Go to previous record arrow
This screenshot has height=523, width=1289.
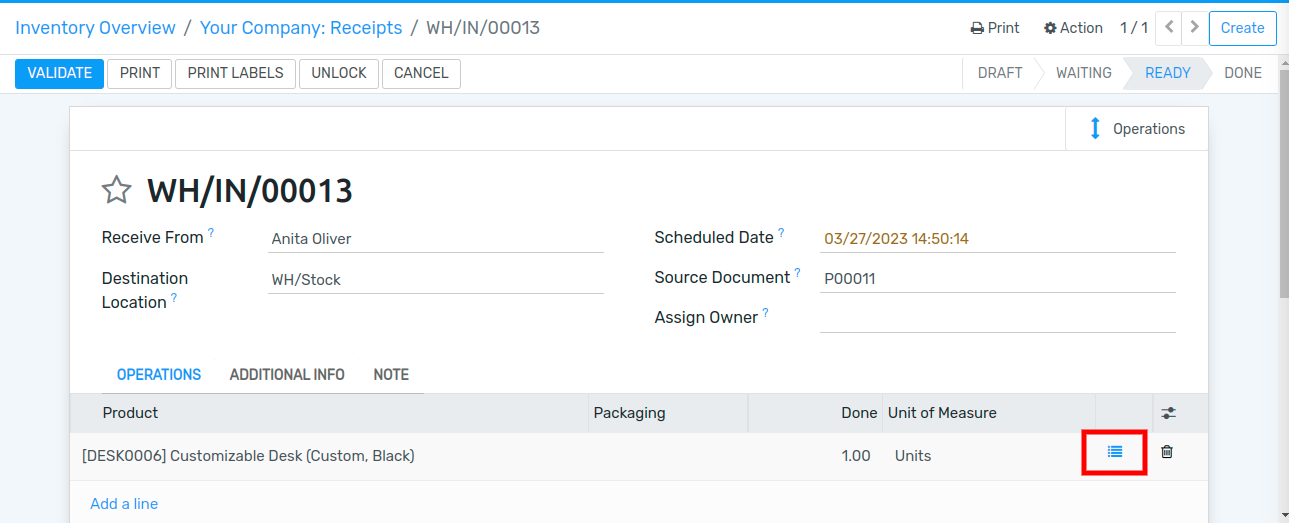coord(1168,28)
